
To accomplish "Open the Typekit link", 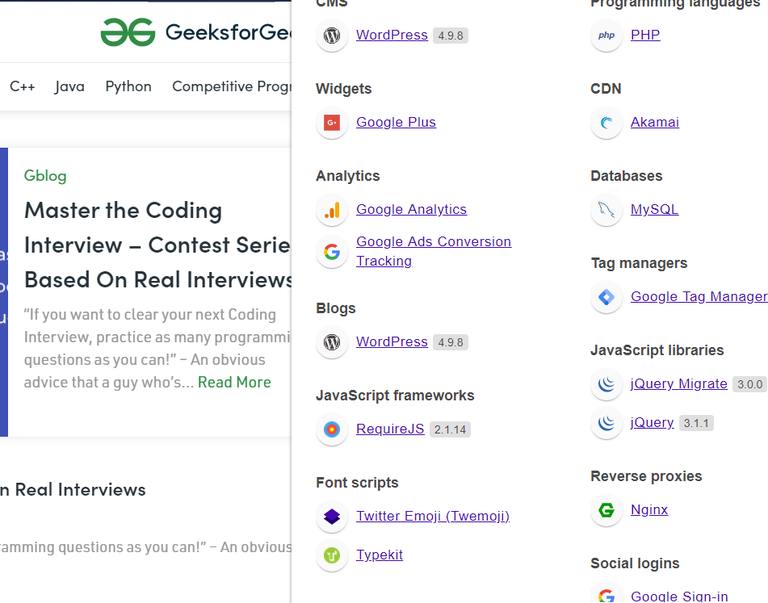I will coord(380,555).
